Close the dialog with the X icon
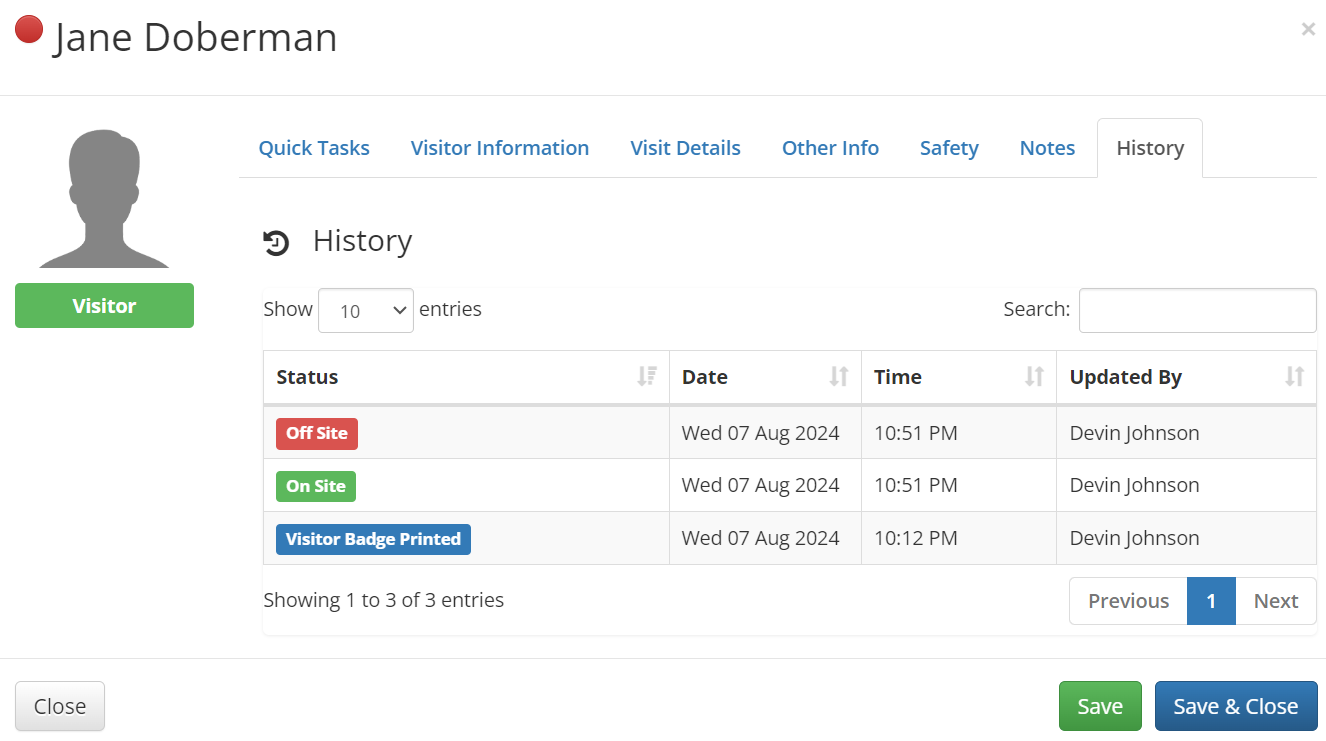1326x741 pixels. click(1307, 30)
